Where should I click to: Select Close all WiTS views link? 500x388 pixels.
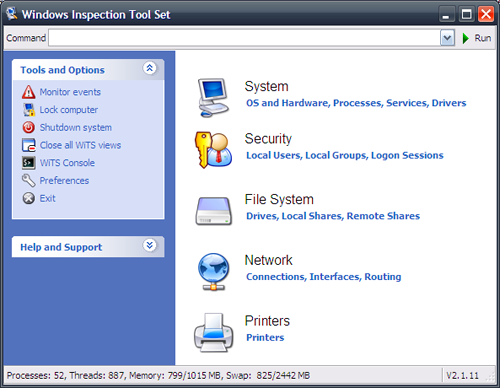click(80, 145)
